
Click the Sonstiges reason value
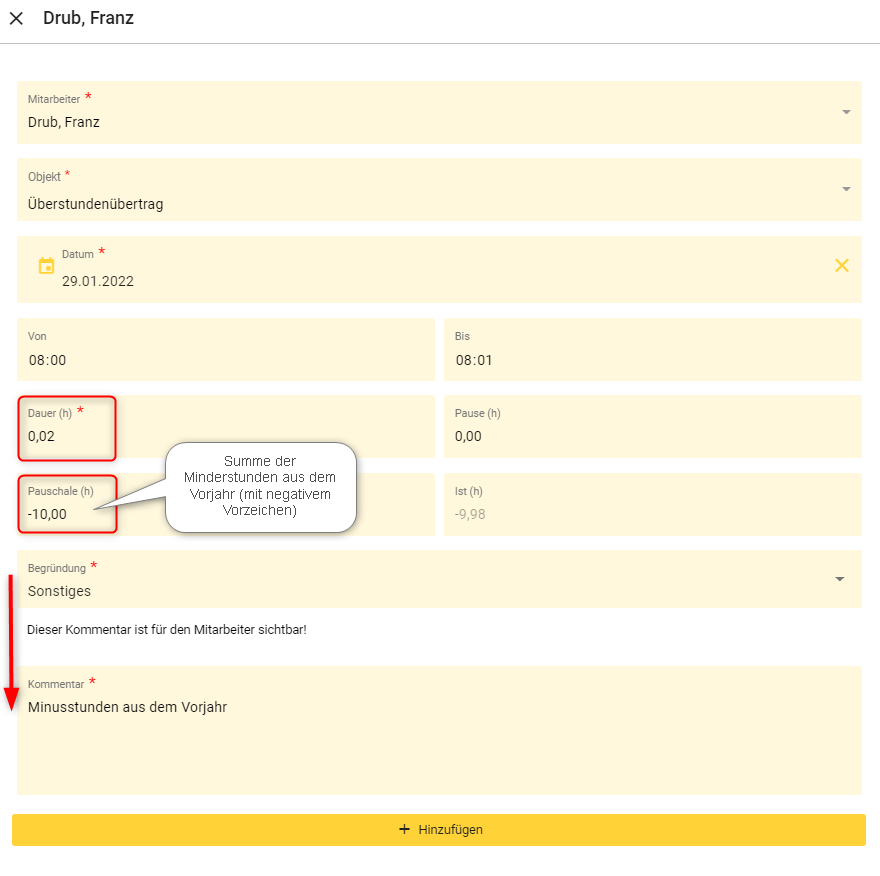60,591
